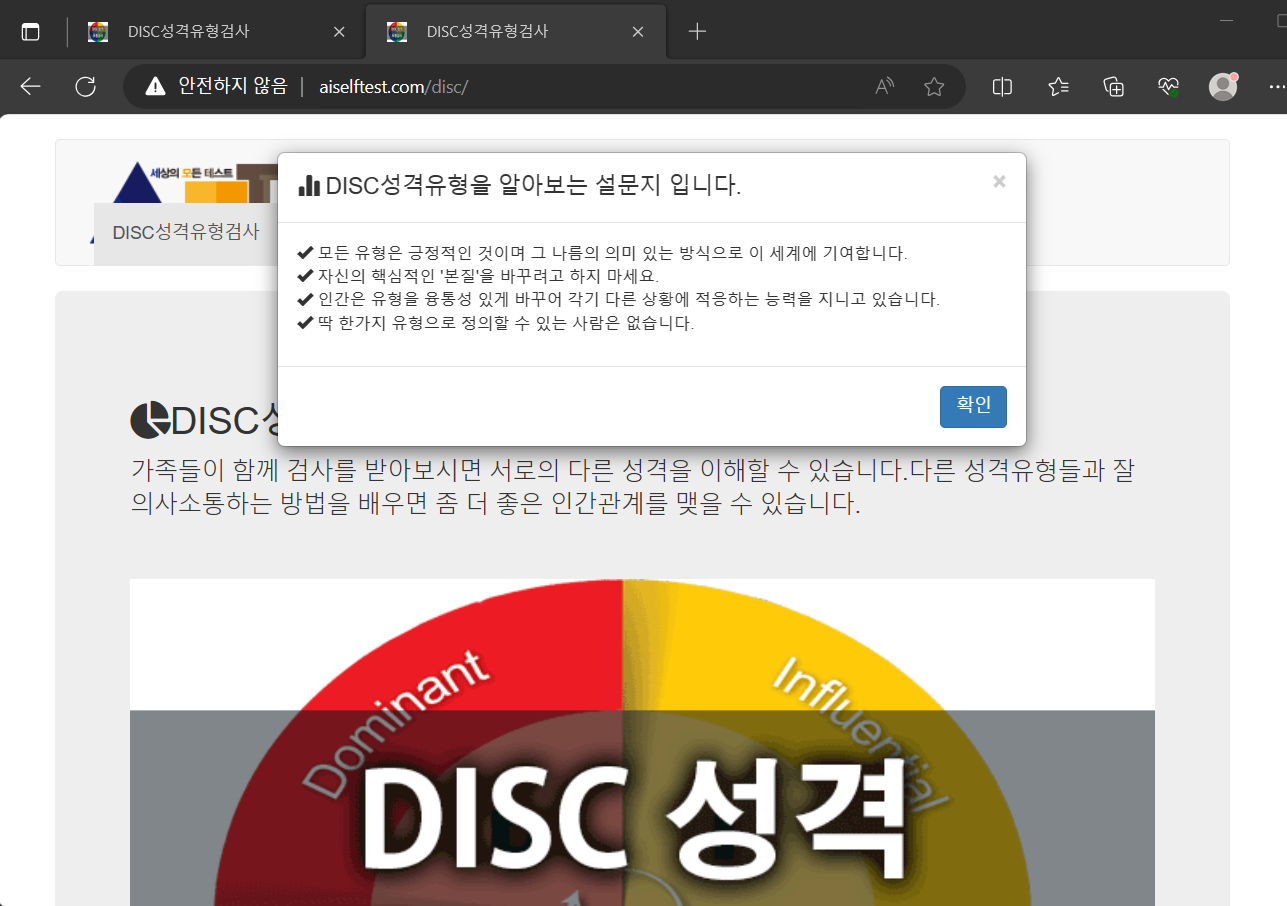Open the Collections icon
The width and height of the screenshot is (1287, 906).
[x=1112, y=86]
